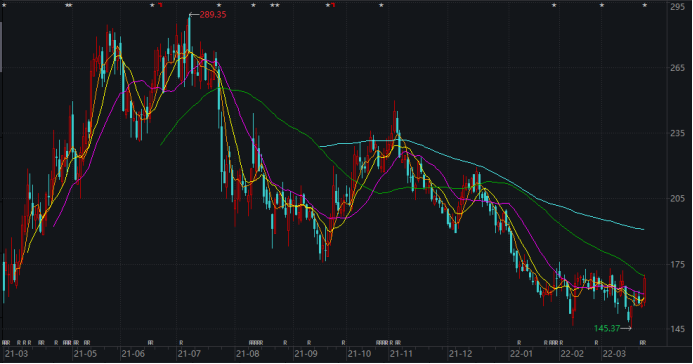693x364 pixels.
Task: Click the RR marker pair above 21-06 date
Action: click(x=151, y=343)
